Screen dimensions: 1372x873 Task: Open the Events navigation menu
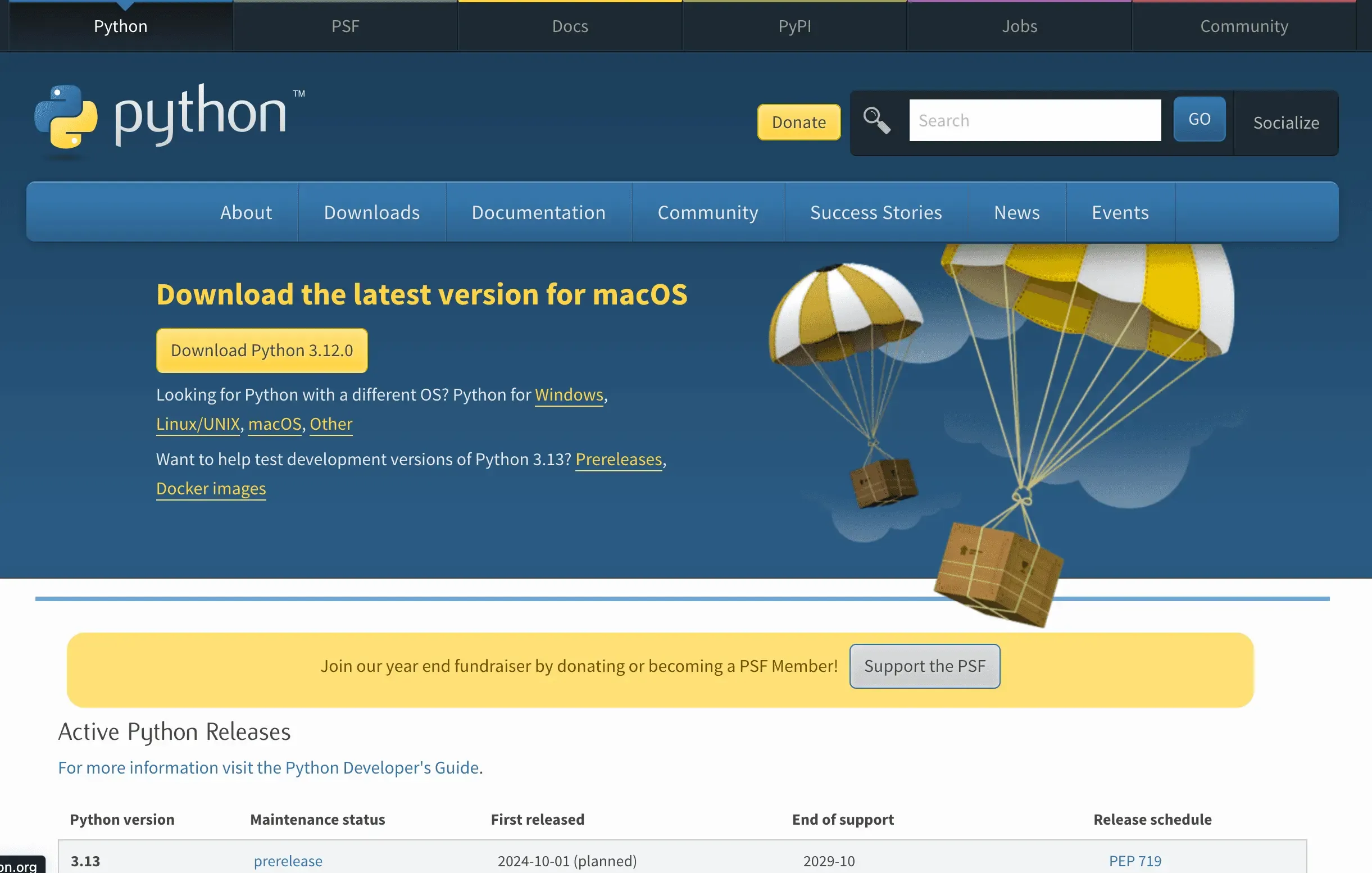click(1120, 212)
